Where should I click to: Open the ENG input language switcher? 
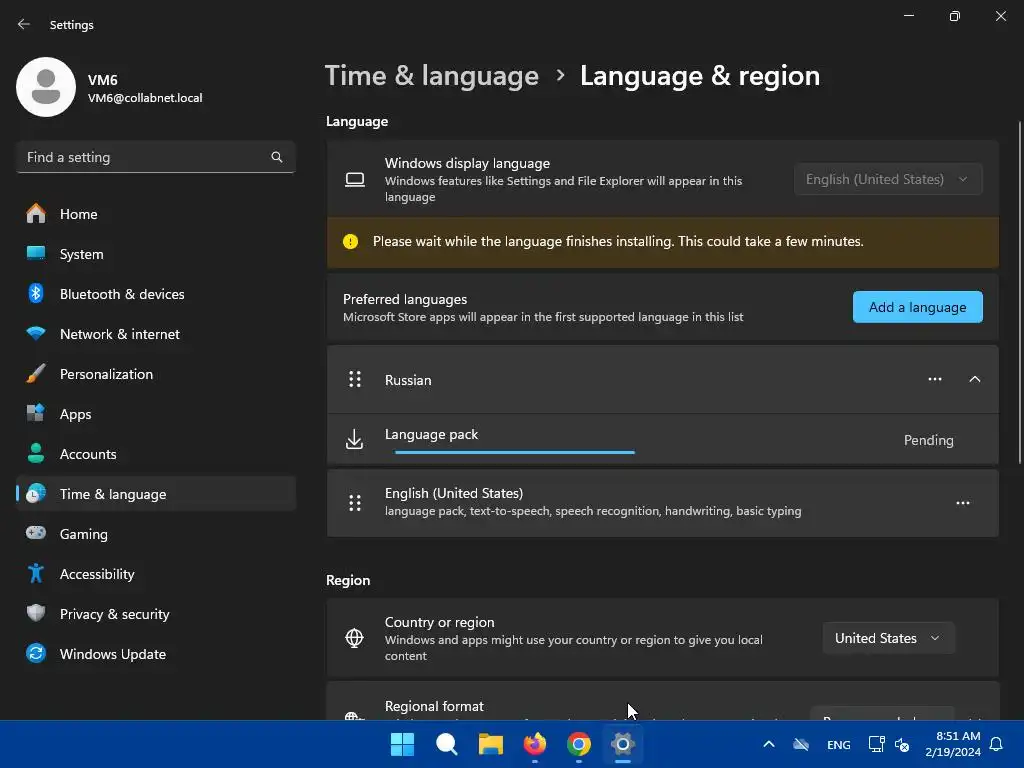tap(839, 744)
